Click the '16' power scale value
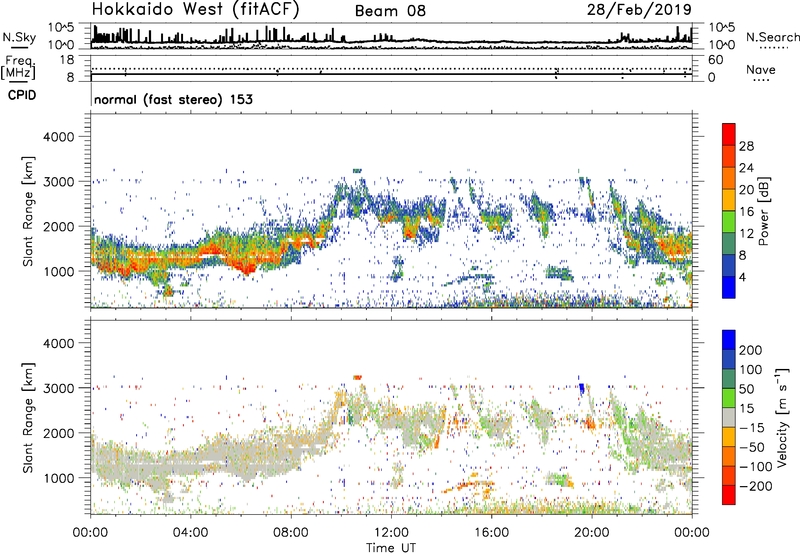Image resolution: width=800 pixels, height=554 pixels. click(746, 212)
